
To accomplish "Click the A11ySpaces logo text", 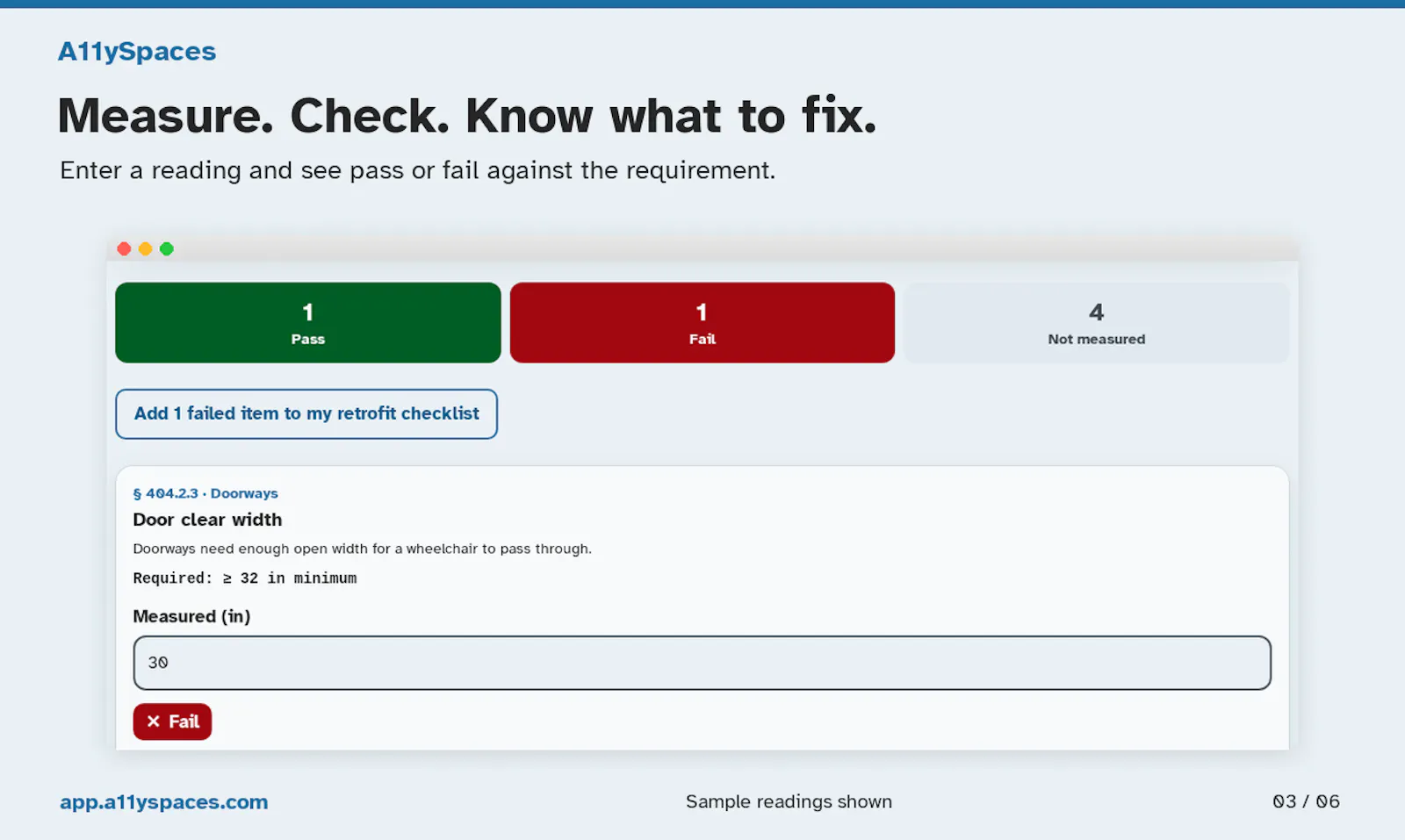I will [137, 51].
